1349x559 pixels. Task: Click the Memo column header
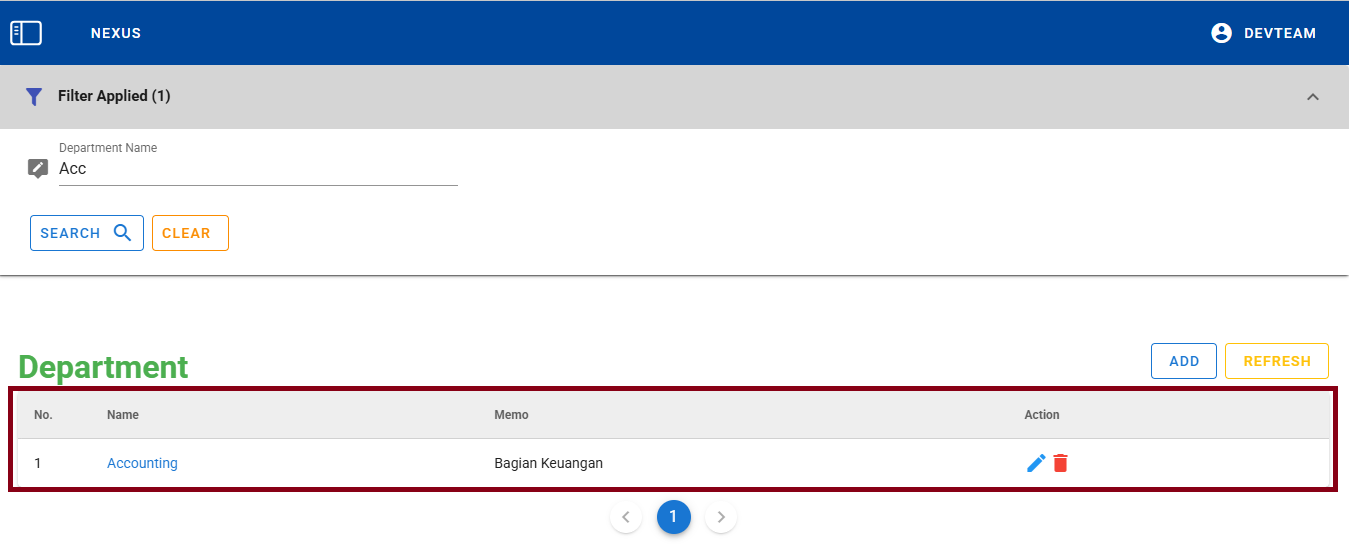point(511,414)
